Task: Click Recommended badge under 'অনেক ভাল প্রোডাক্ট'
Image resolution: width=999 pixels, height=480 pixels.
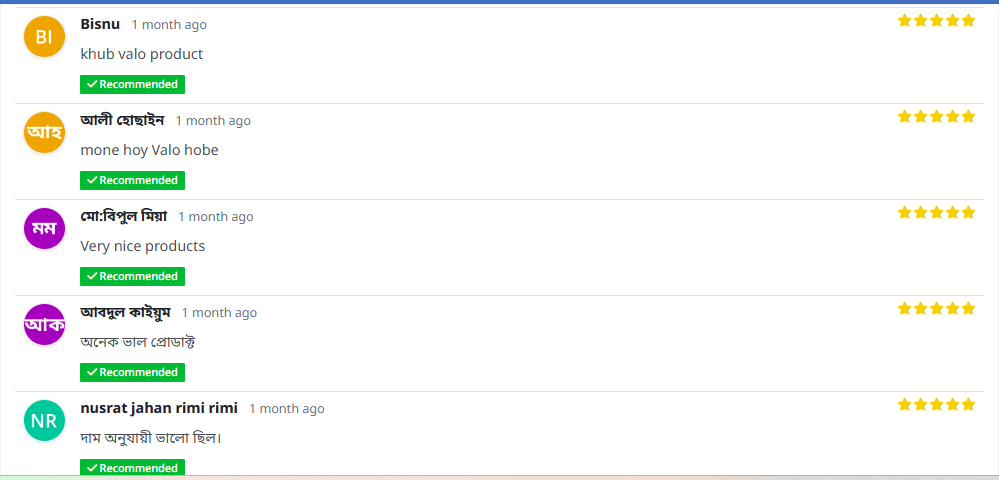Action: pyautogui.click(x=132, y=372)
